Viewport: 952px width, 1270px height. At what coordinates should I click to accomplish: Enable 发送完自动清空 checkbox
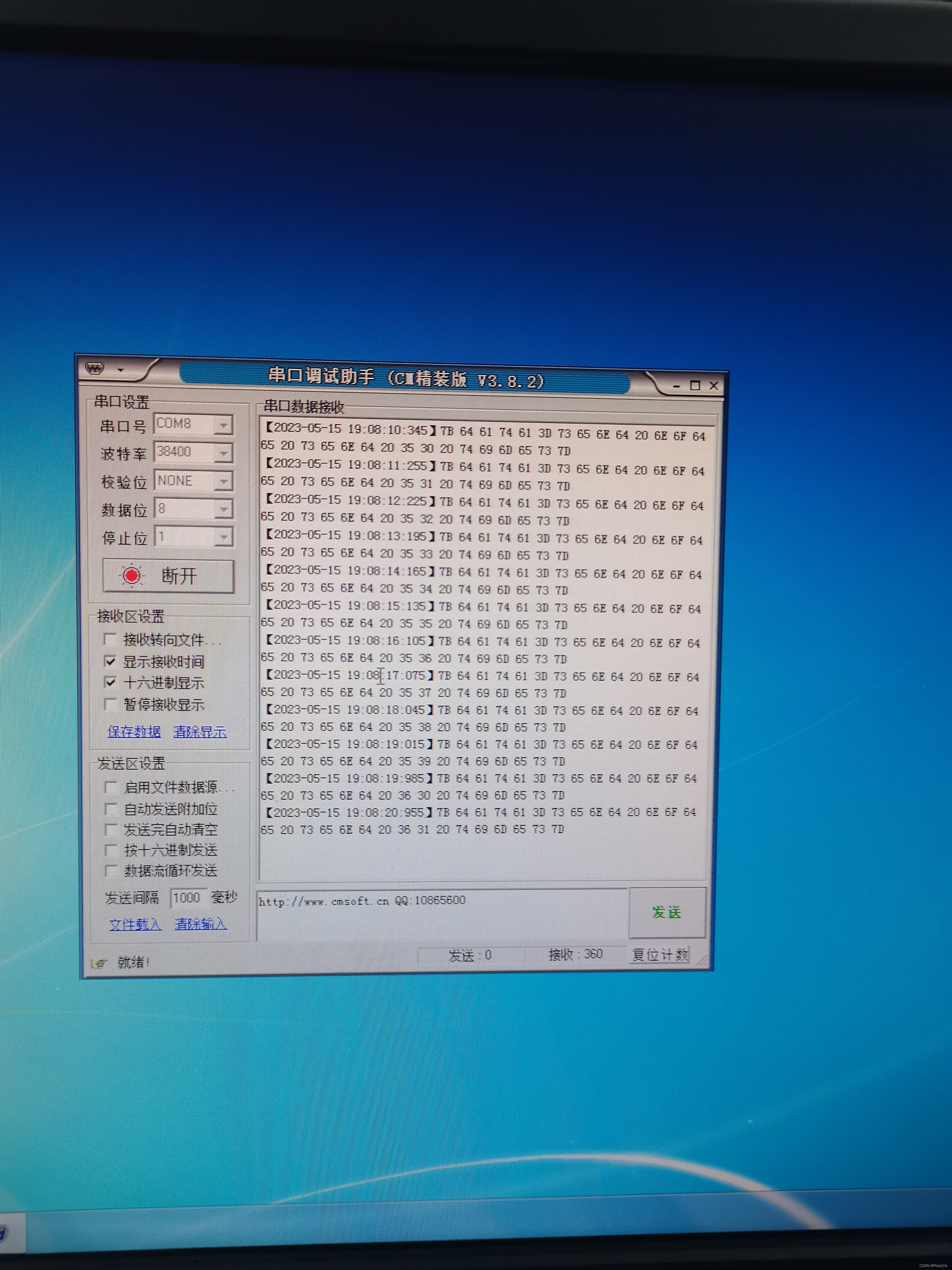point(111,829)
